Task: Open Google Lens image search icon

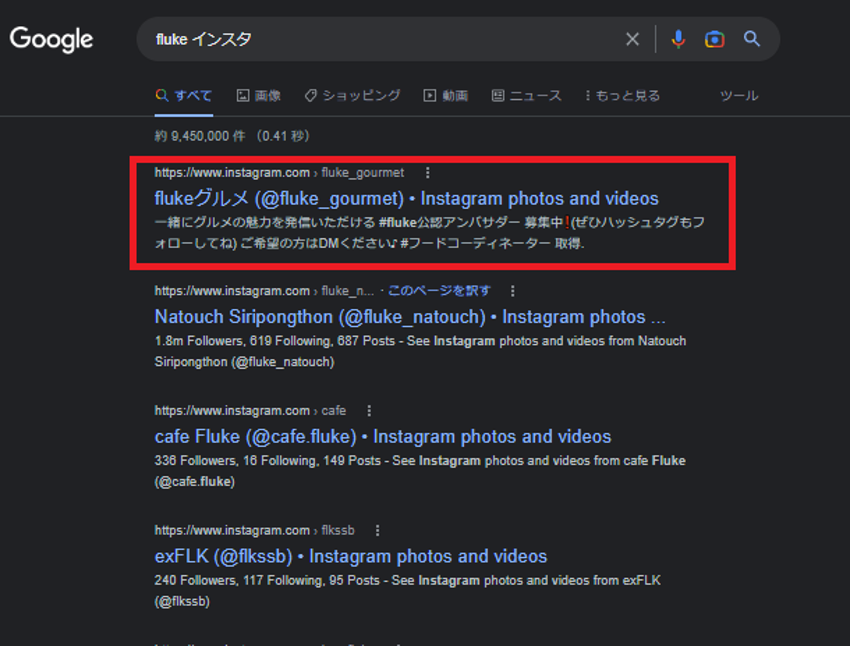Action: point(714,39)
